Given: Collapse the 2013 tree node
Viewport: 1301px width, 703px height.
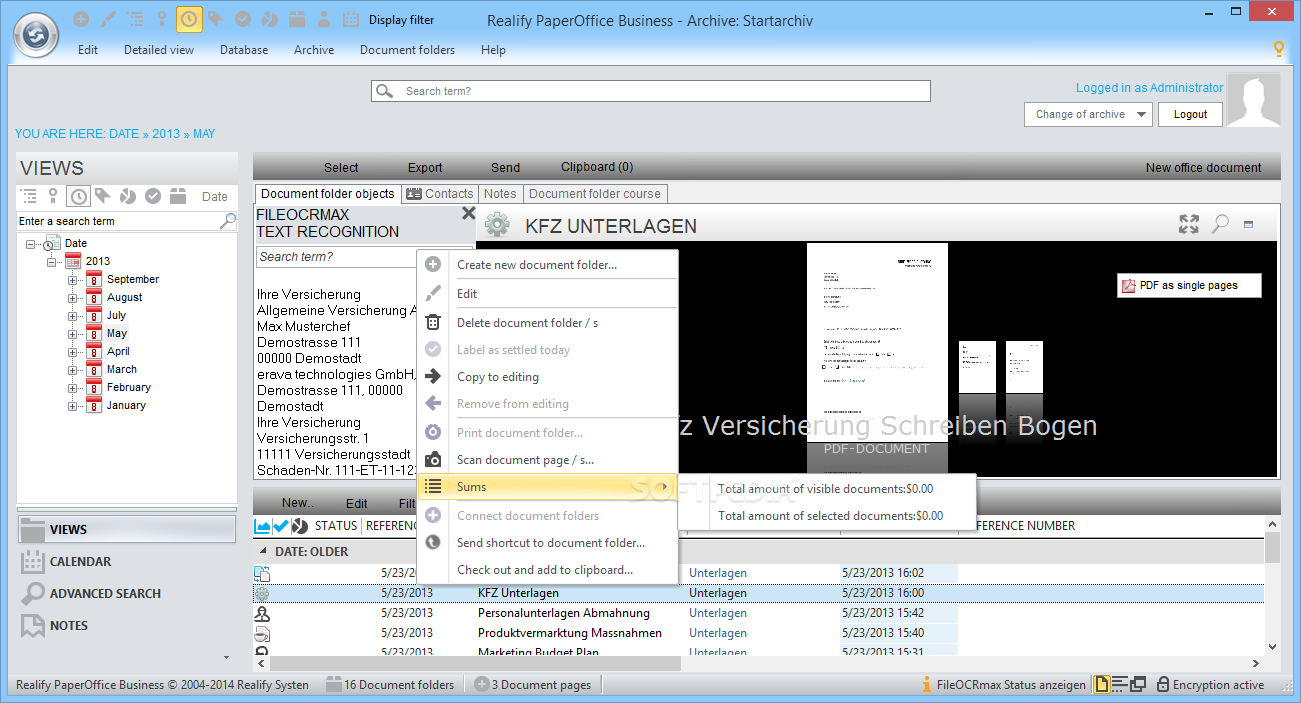Looking at the screenshot, I should click(x=52, y=262).
